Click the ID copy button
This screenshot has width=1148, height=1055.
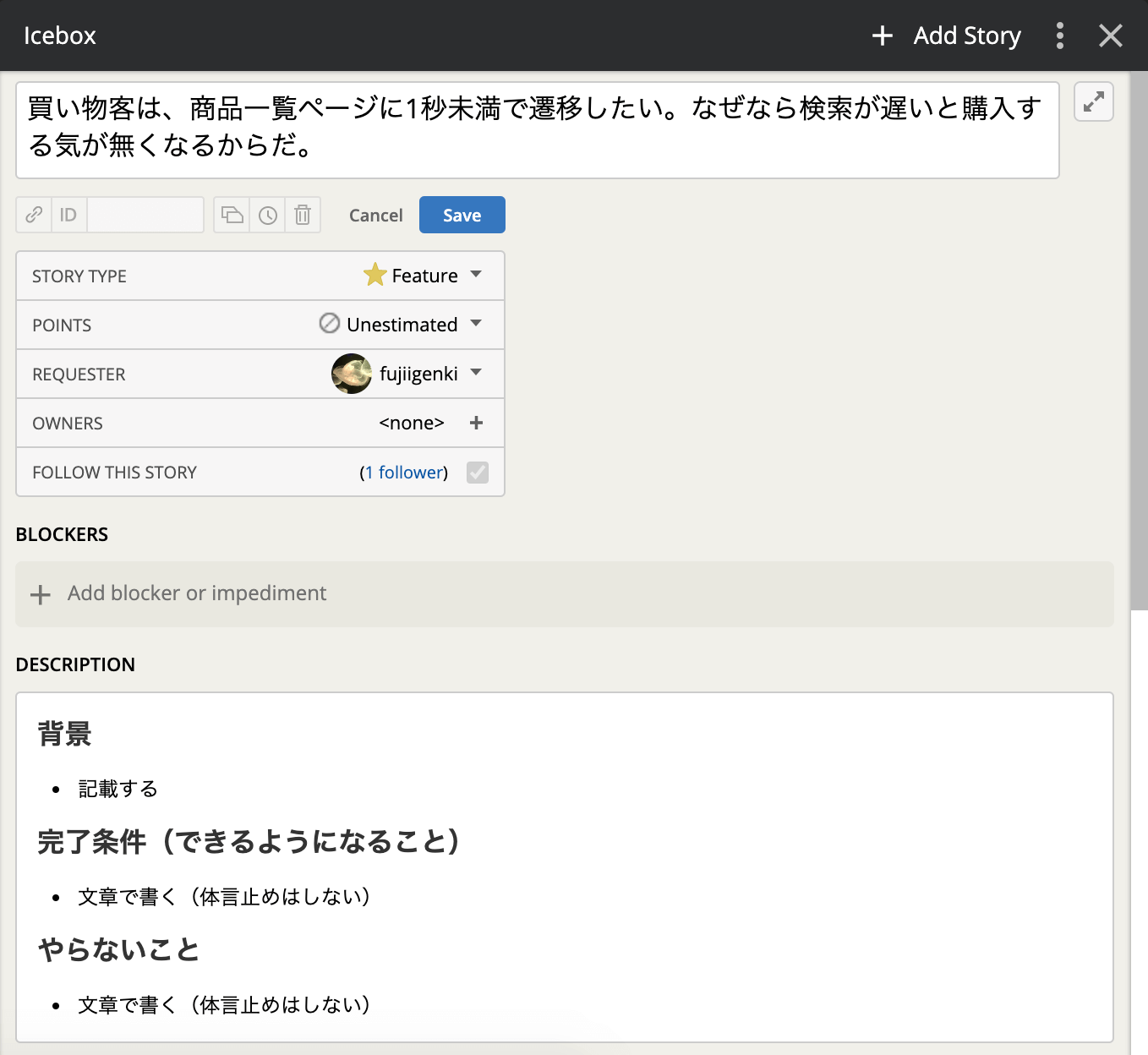coord(68,215)
